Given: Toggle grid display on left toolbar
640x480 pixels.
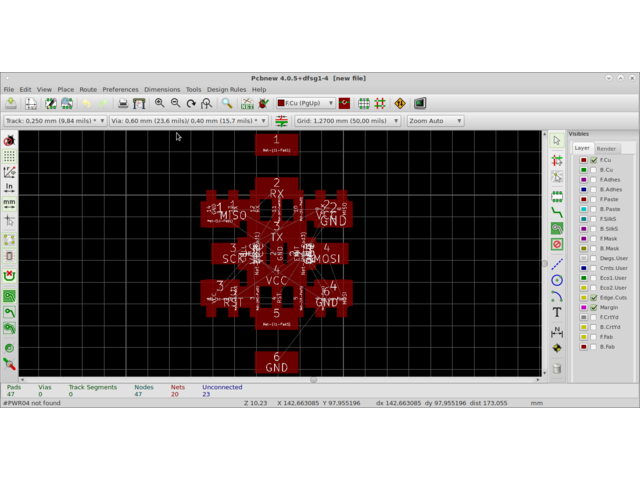Looking at the screenshot, I should click(9, 156).
